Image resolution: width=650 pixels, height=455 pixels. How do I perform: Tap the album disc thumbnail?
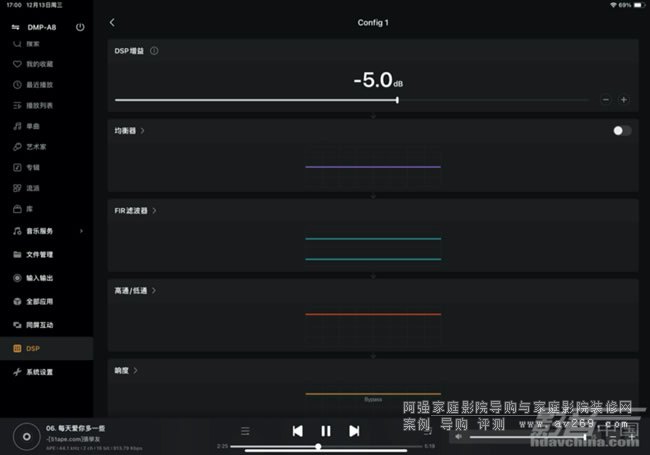pyautogui.click(x=27, y=436)
